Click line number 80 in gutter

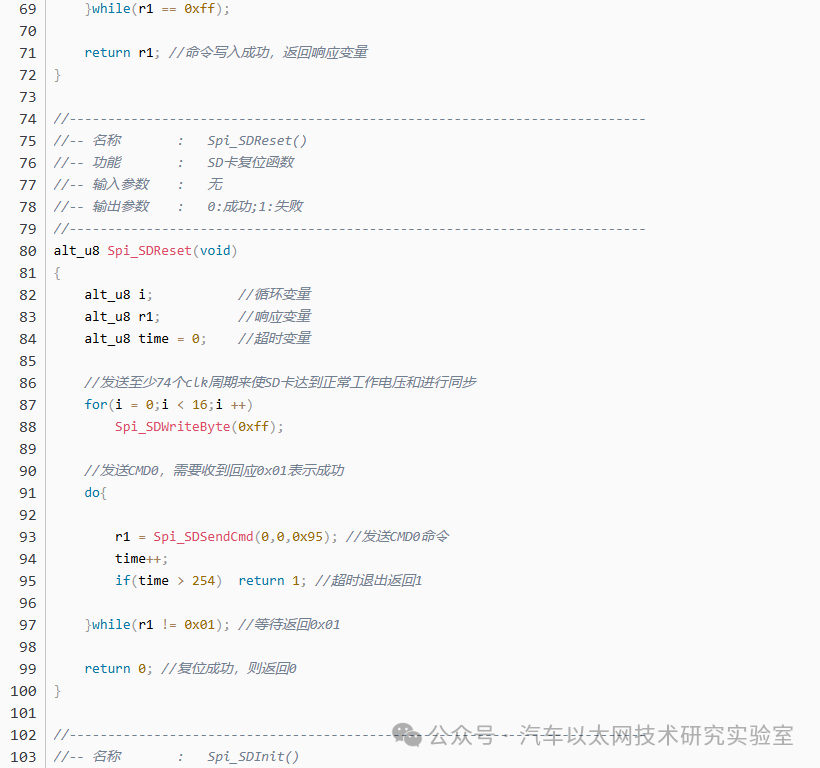[28, 251]
